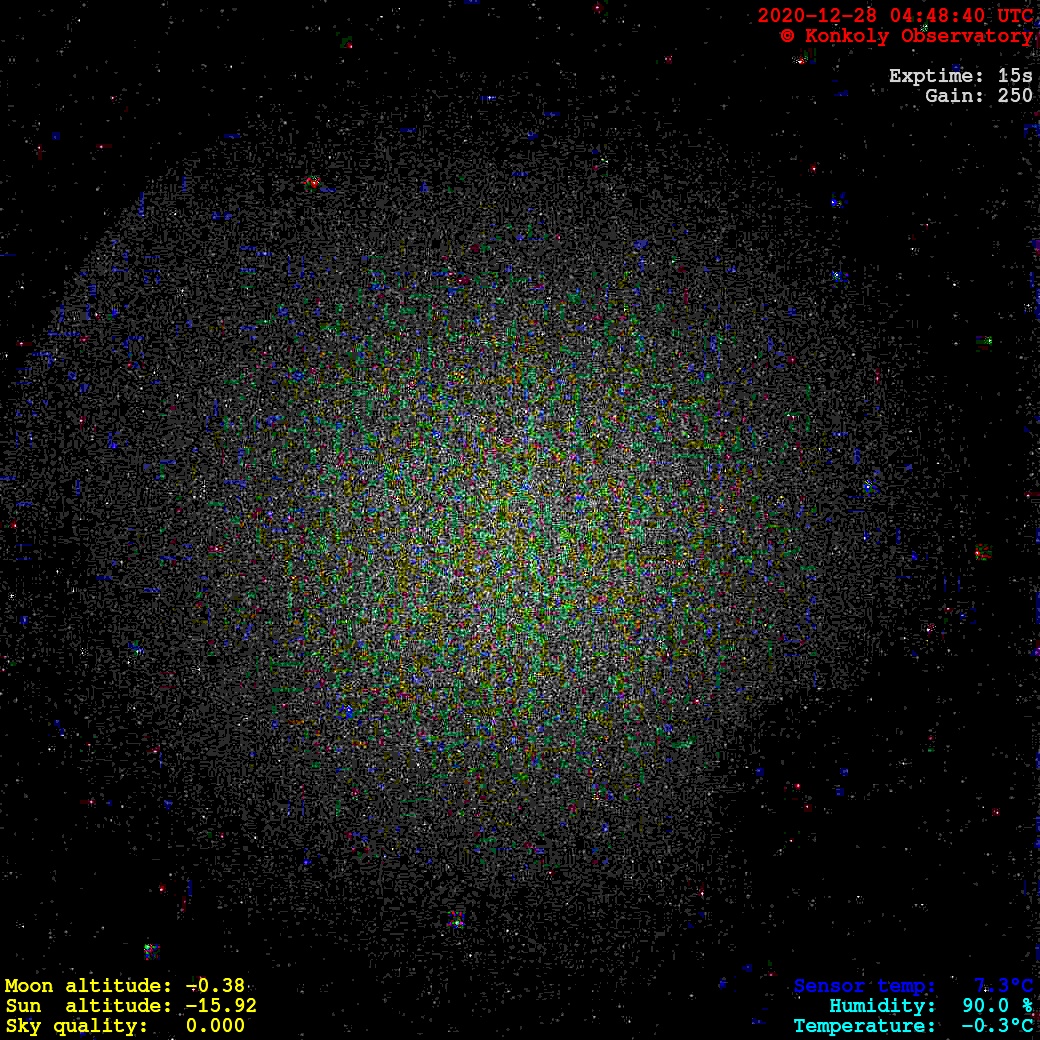
Task: Select the Sensor temp value 7.3°C
Action: pyautogui.click(x=1003, y=986)
